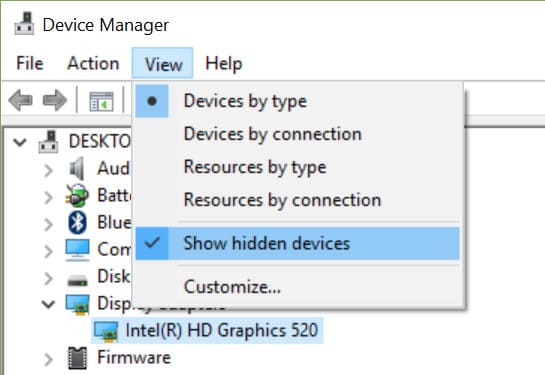Image resolution: width=545 pixels, height=375 pixels.
Task: Open the Help menu
Action: click(223, 64)
